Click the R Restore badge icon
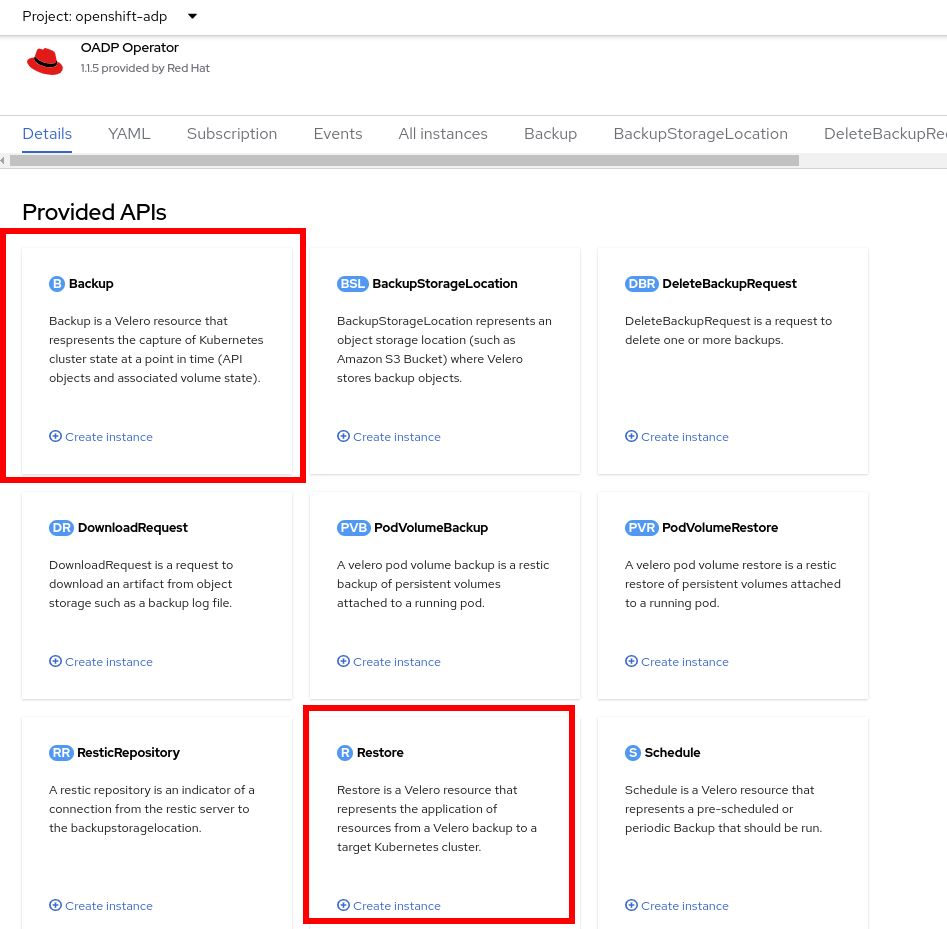 click(x=345, y=753)
